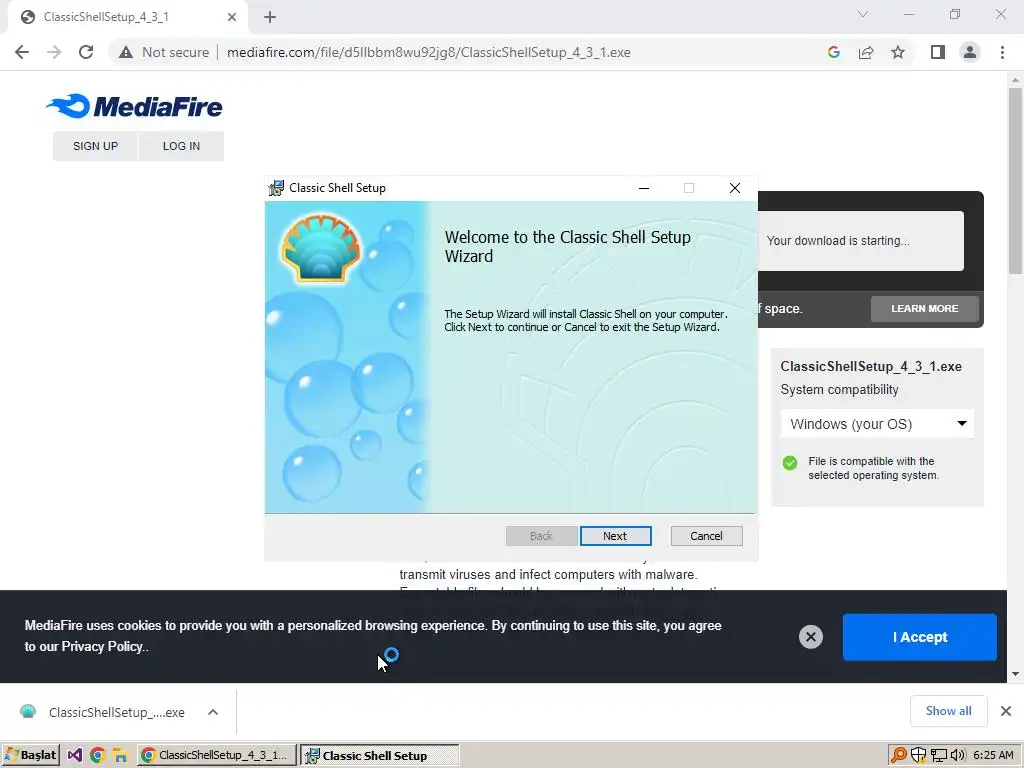Open the Başlat start menu
The width and height of the screenshot is (1024, 768).
pos(30,755)
